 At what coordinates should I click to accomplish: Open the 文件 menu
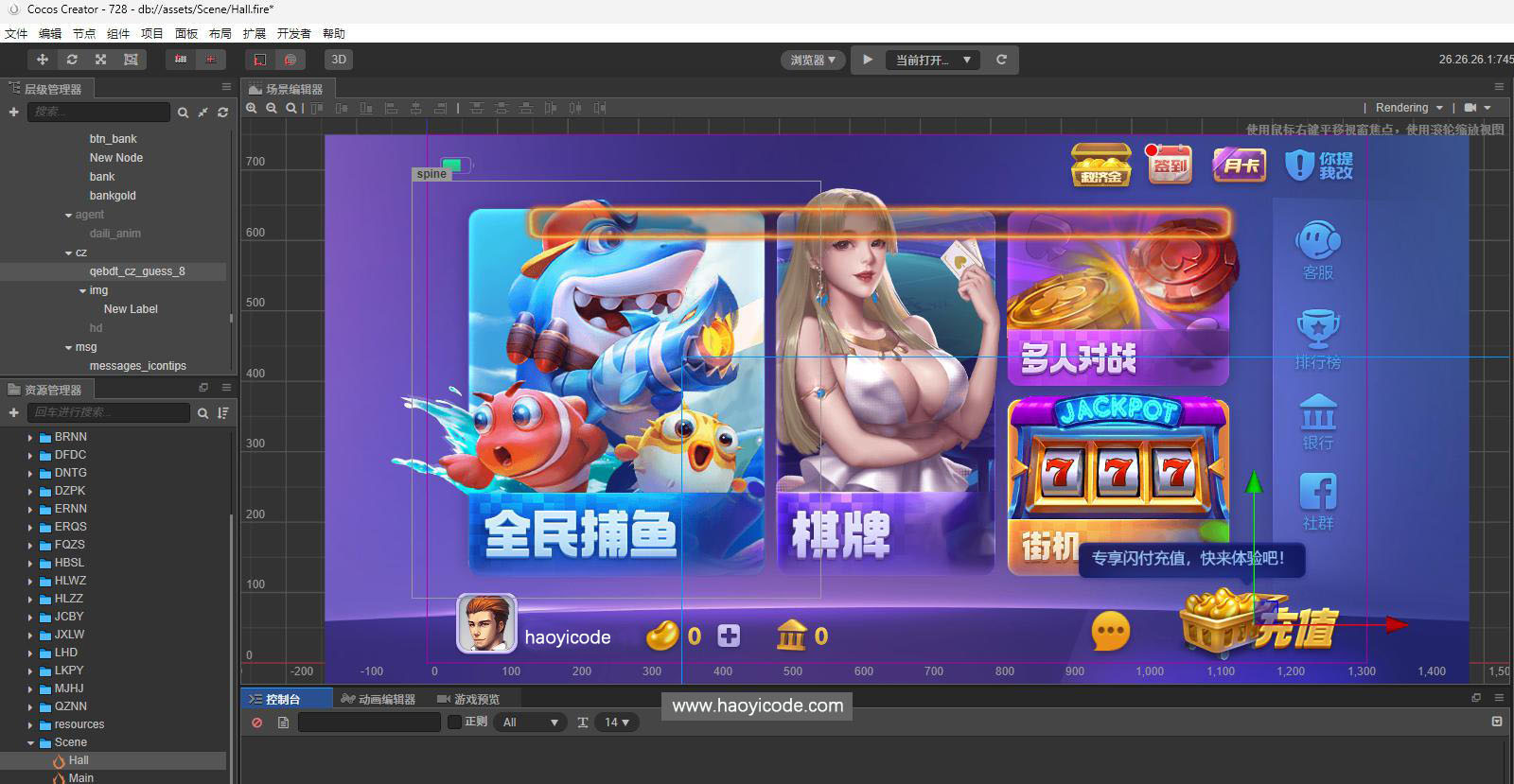16,33
